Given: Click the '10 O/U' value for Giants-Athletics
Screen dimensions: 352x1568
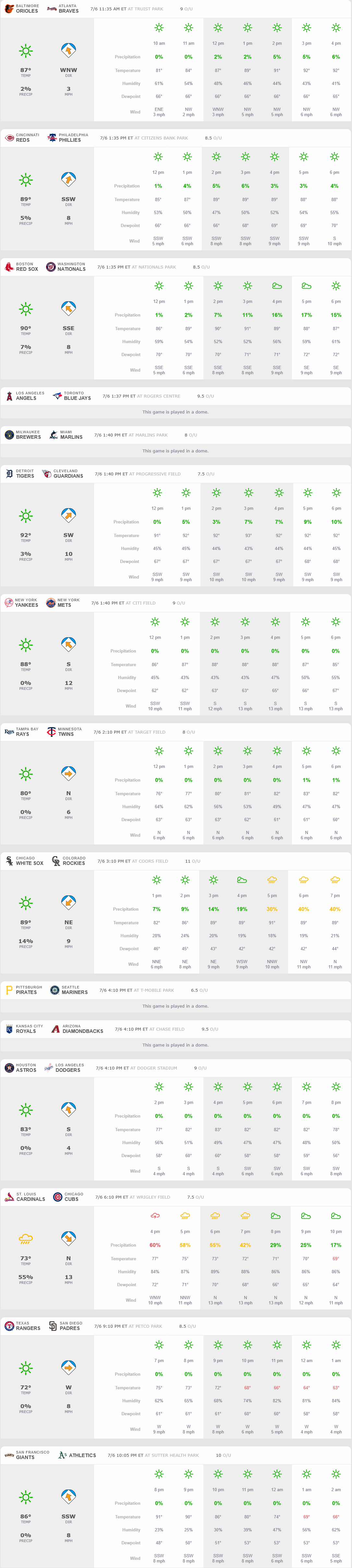Looking at the screenshot, I should [223, 1455].
